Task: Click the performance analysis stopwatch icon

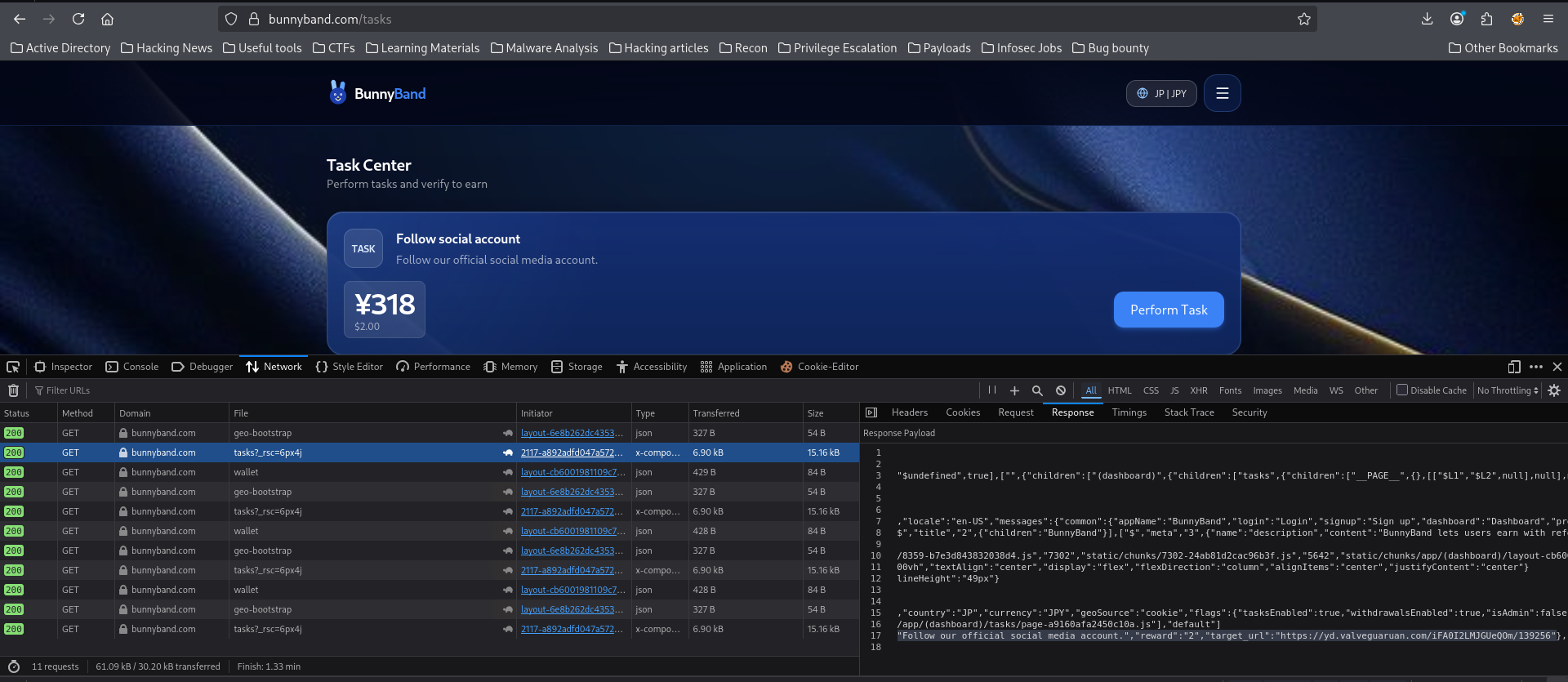Action: pyautogui.click(x=13, y=666)
